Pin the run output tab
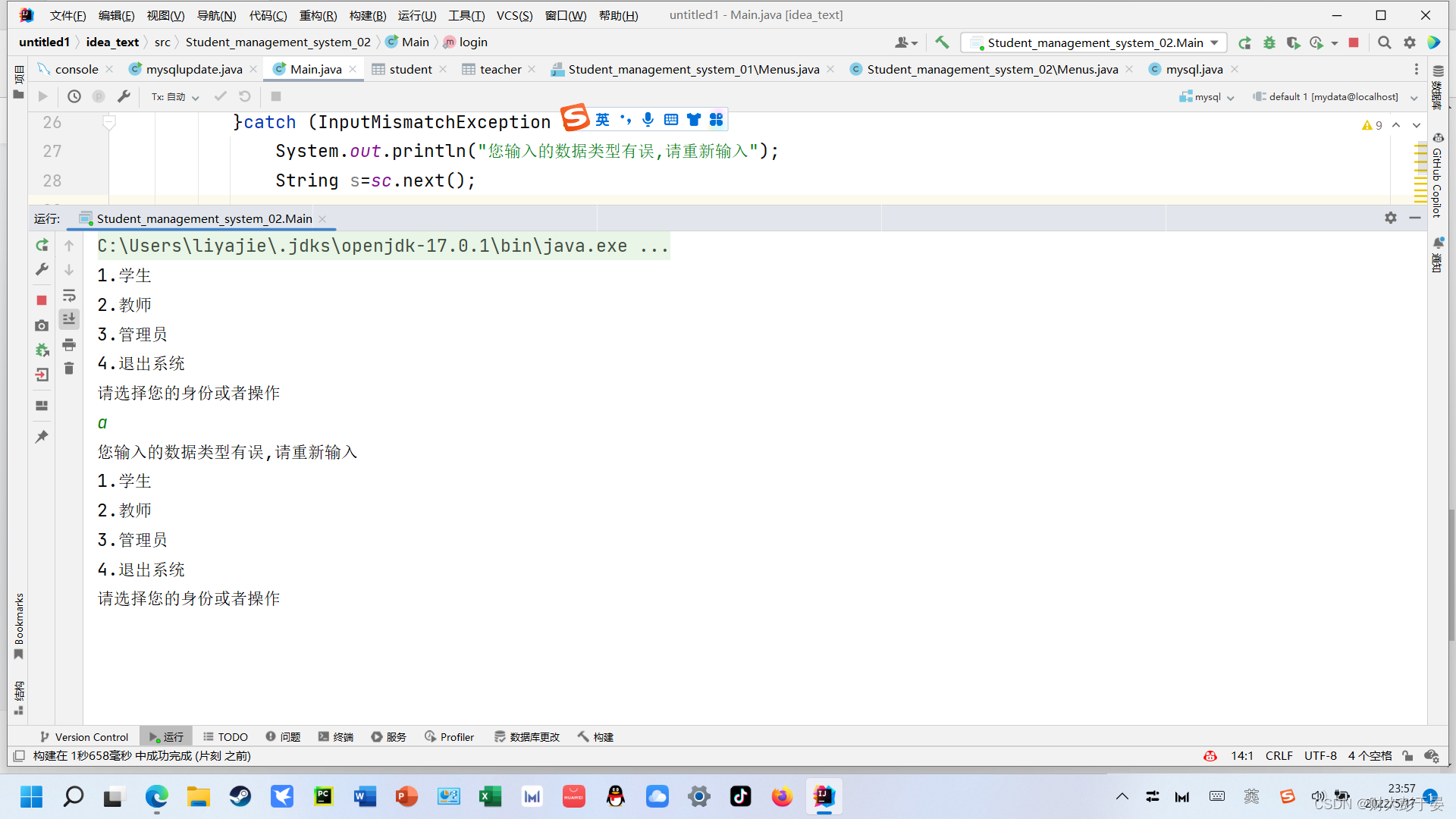1456x819 pixels. (41, 436)
